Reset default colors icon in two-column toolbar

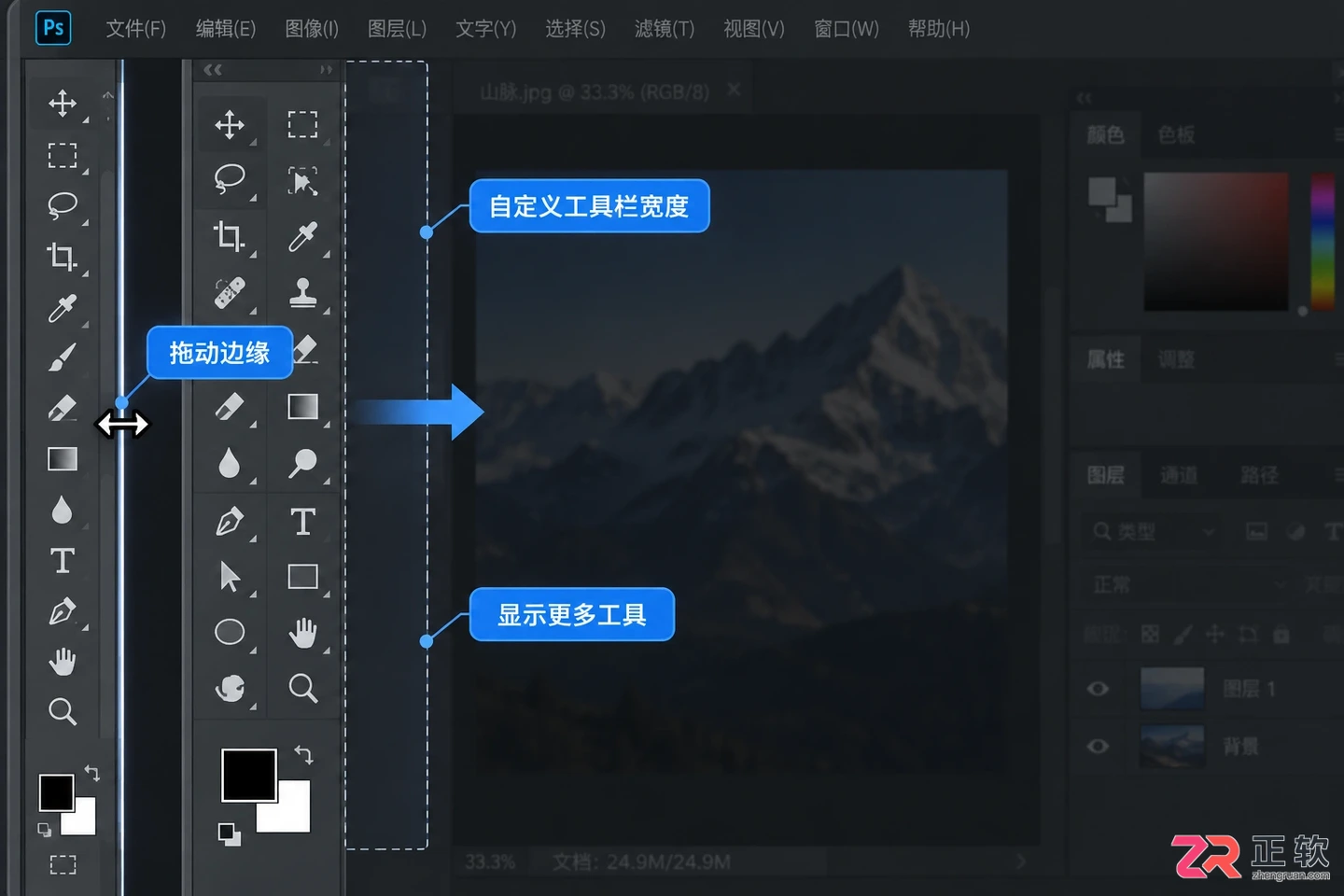pyautogui.click(x=230, y=834)
